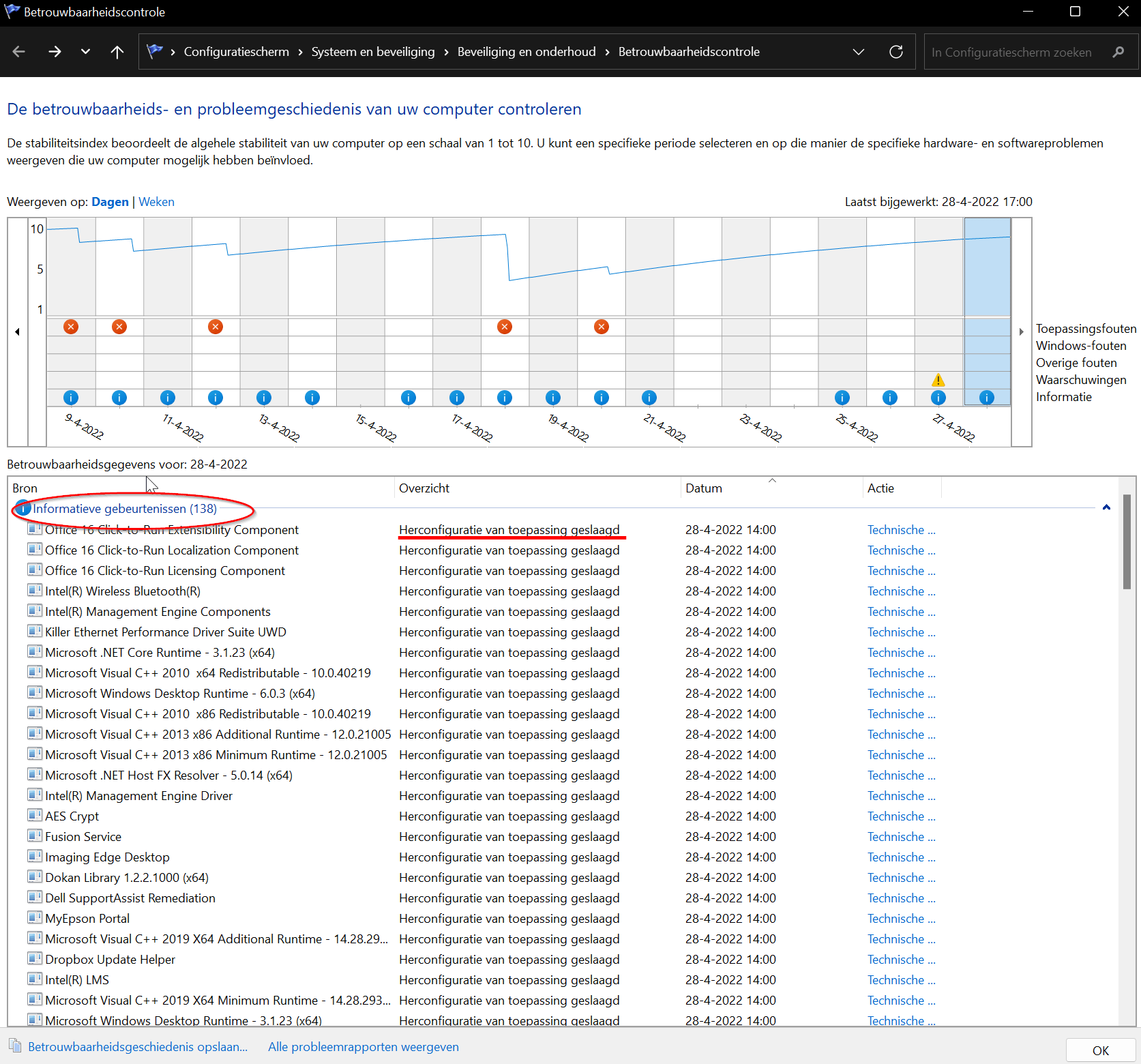Screen dimensions: 1141x1064
Task: Select the error icon for 18-4-2022
Action: click(x=505, y=327)
